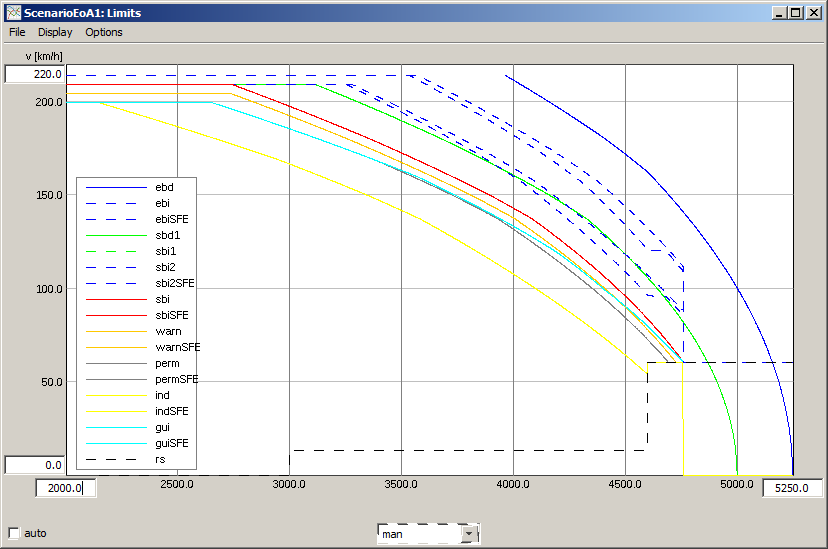Click the minimum speed field showing 0.0
Viewport: 828px width, 549px height.
[35, 465]
